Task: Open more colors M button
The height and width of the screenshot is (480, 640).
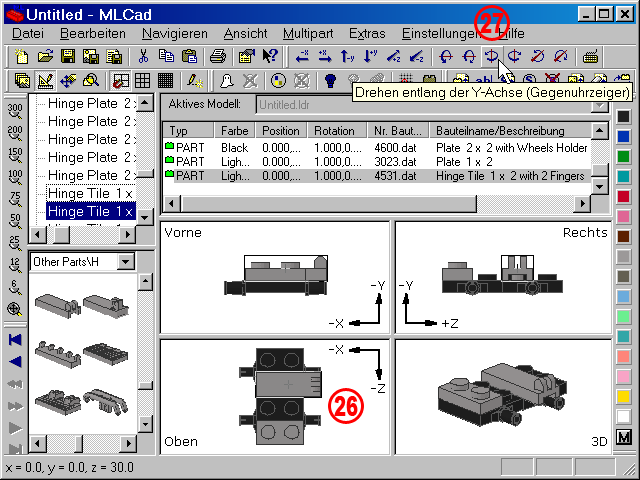Action: [x=623, y=437]
